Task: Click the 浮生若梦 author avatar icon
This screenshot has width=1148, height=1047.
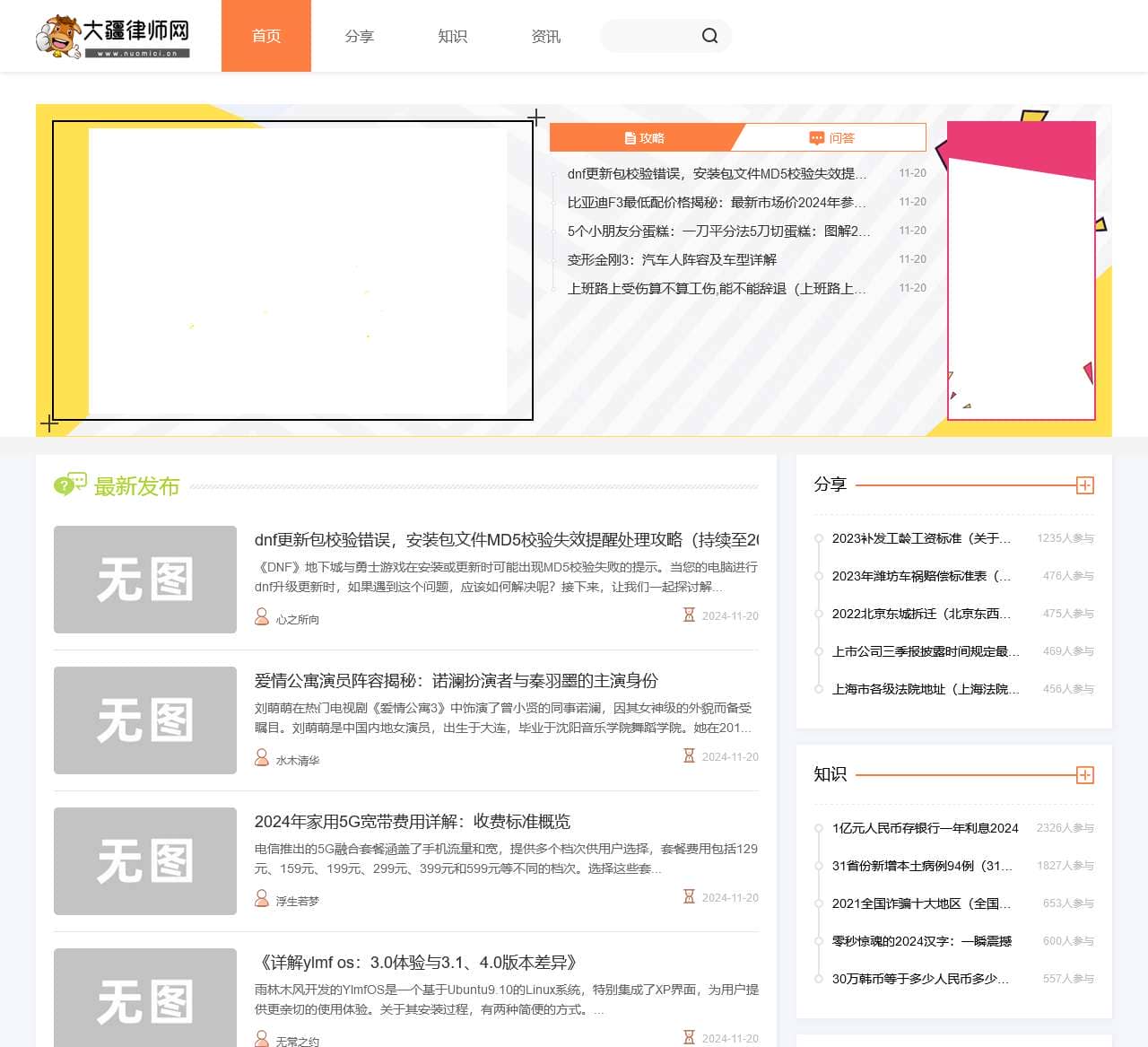Action: pos(262,899)
